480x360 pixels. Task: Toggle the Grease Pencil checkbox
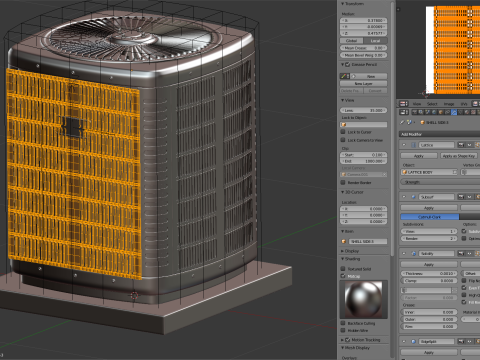click(x=348, y=64)
